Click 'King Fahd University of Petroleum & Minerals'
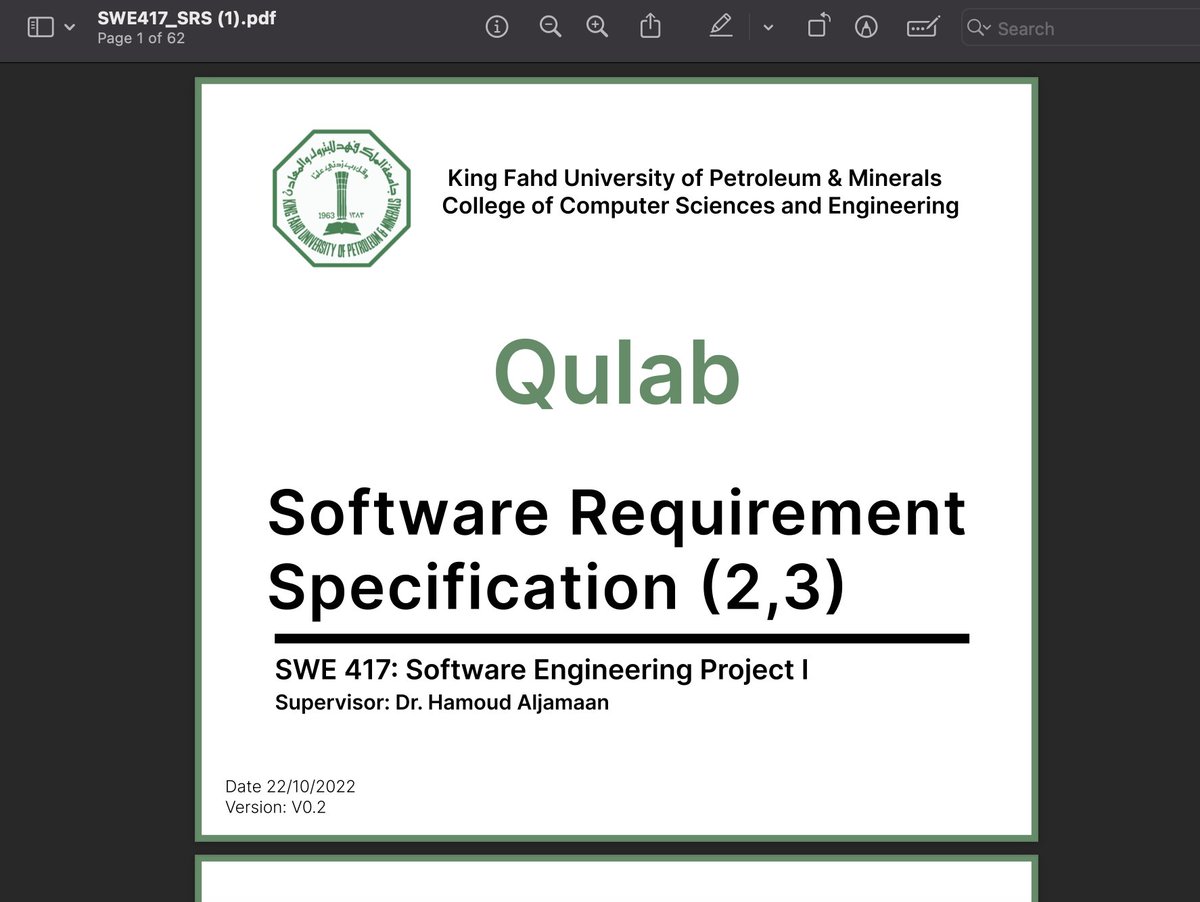The image size is (1200, 902). [695, 179]
